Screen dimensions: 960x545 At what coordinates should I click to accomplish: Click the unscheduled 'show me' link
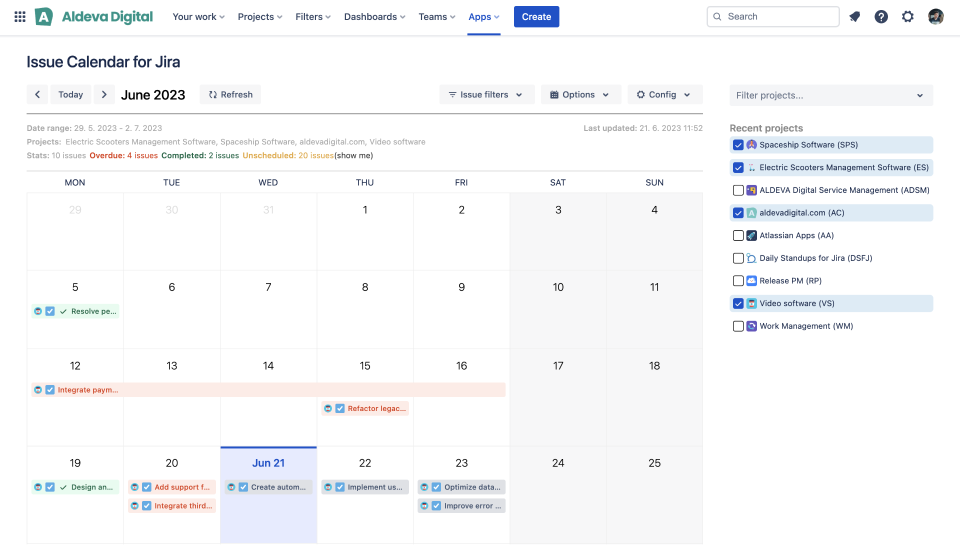click(x=353, y=156)
